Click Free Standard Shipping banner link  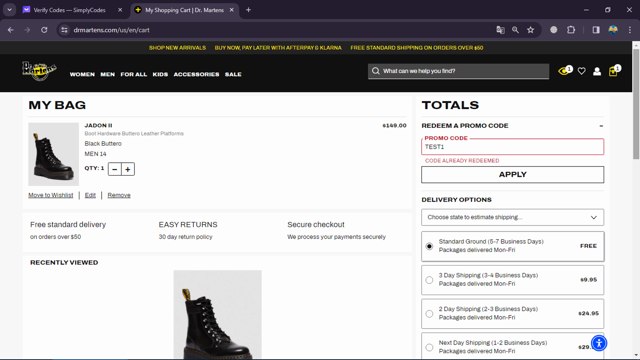[417, 48]
